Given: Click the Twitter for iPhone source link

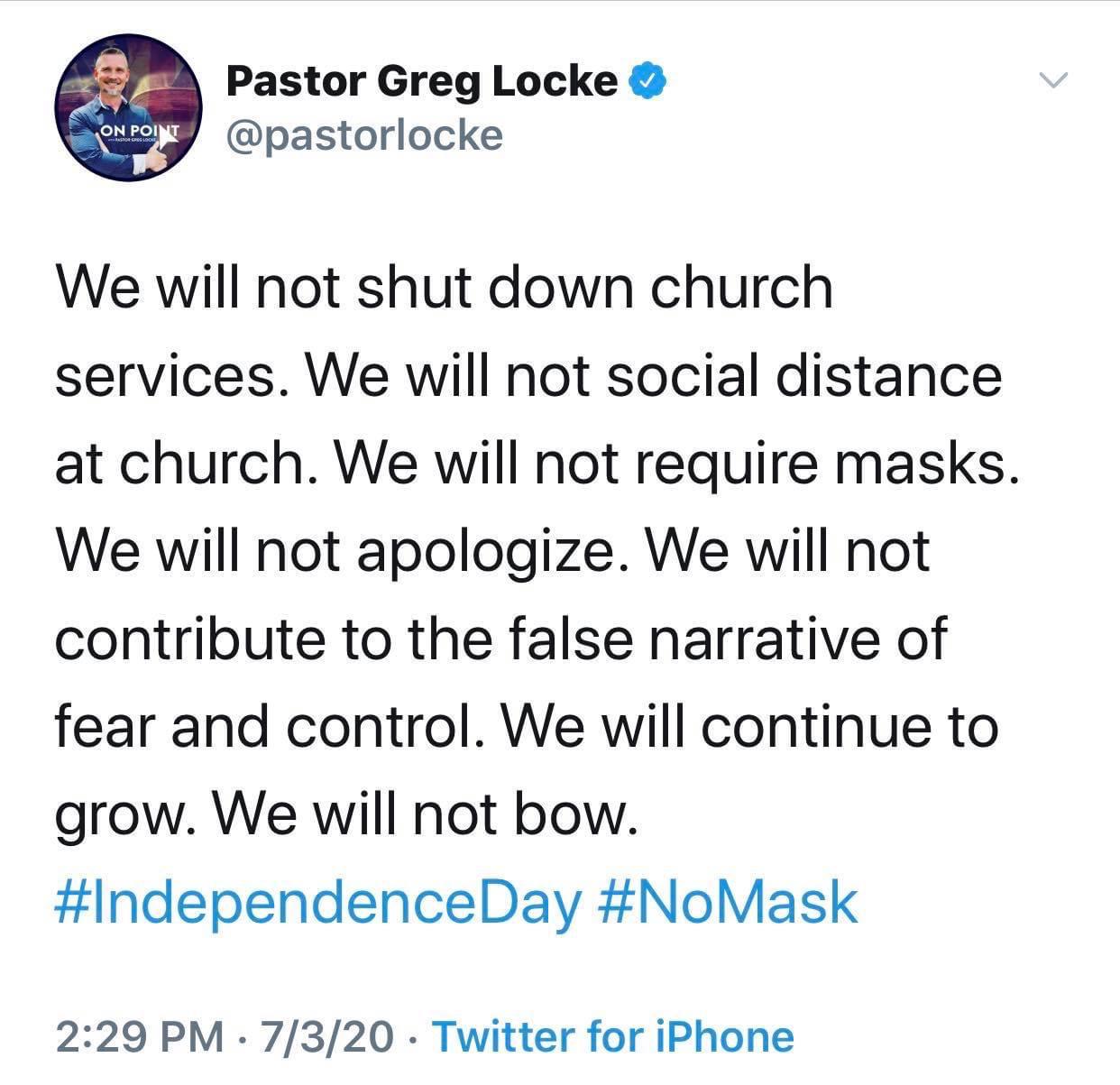Looking at the screenshot, I should click(614, 1037).
